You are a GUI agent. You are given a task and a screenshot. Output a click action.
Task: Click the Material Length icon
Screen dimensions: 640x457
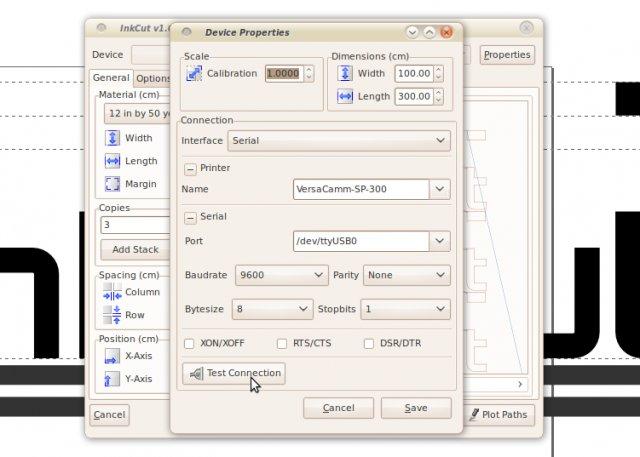coord(112,161)
